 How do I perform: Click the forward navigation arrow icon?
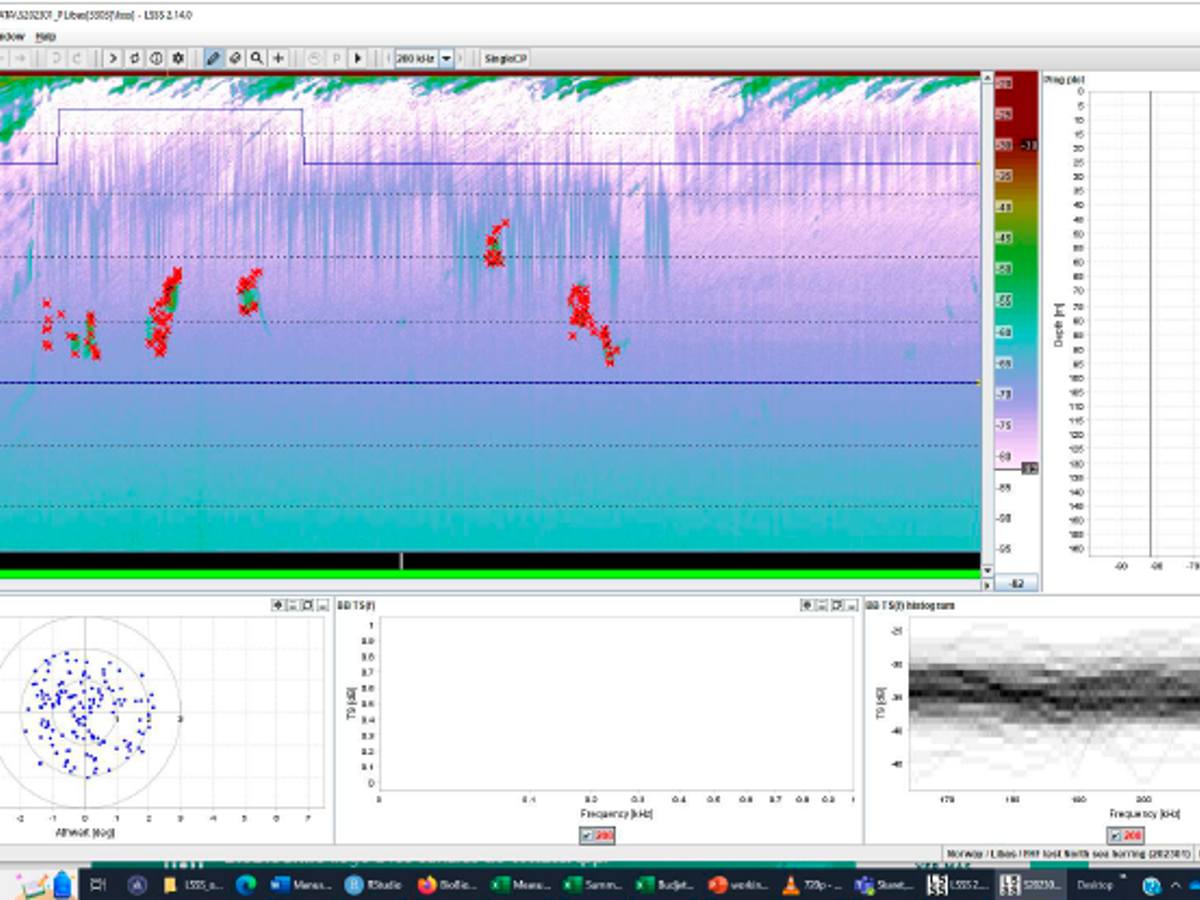point(19,58)
